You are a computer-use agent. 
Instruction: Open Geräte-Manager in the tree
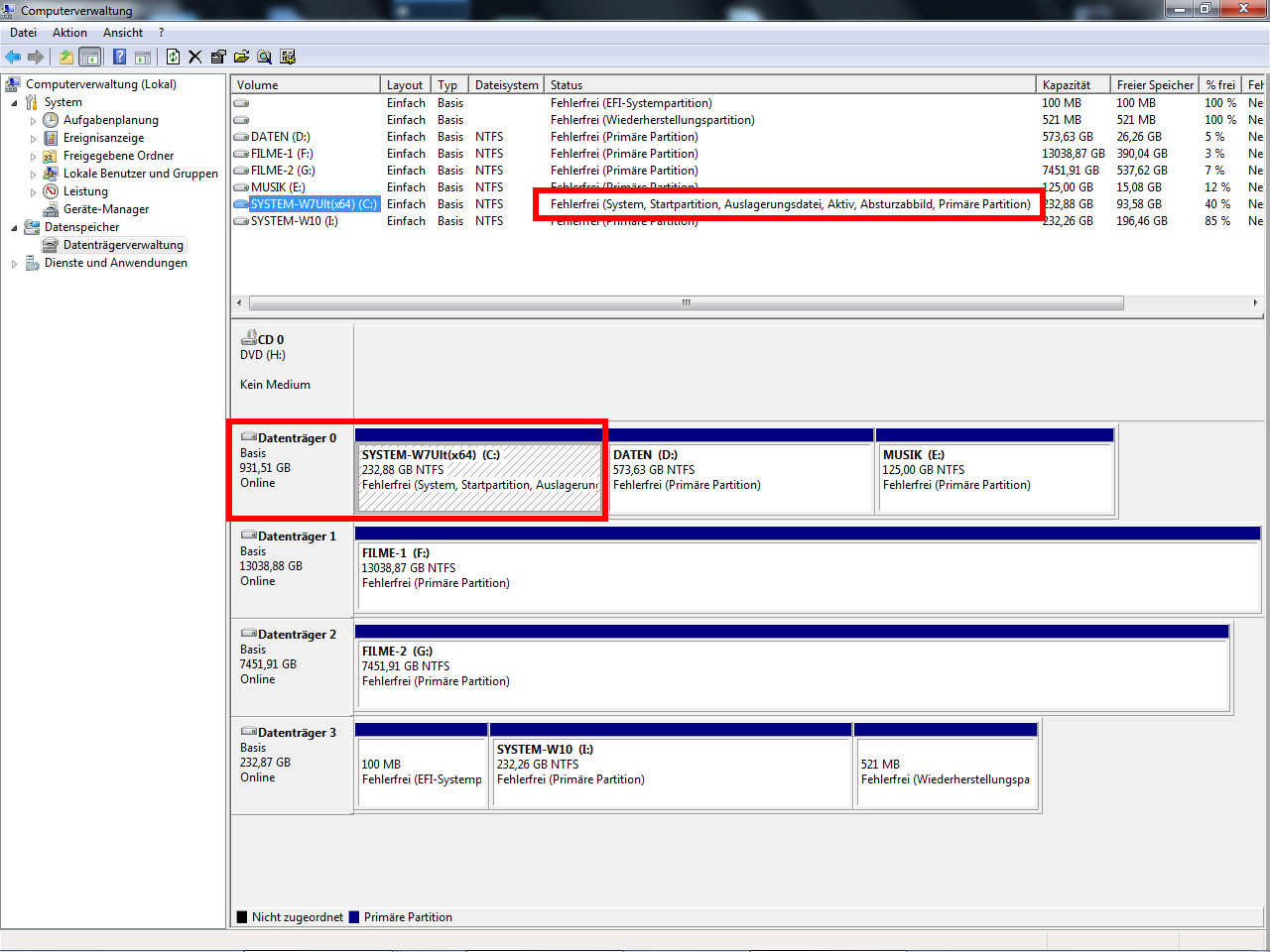coord(105,209)
